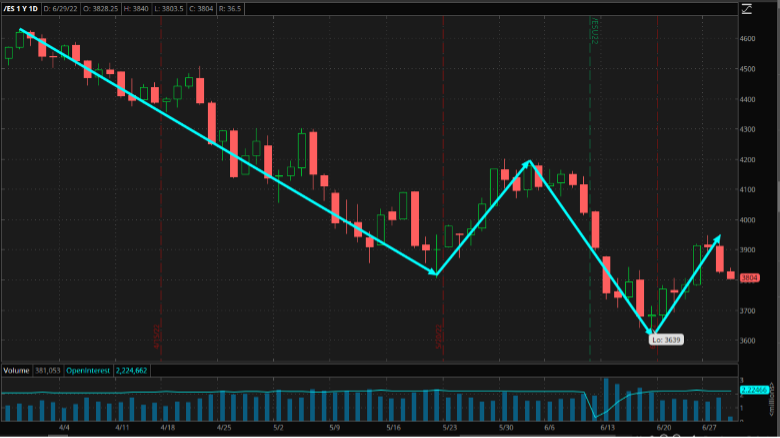Select the low price L: 3803.5
Image resolution: width=780 pixels, height=438 pixels.
coord(169,9)
